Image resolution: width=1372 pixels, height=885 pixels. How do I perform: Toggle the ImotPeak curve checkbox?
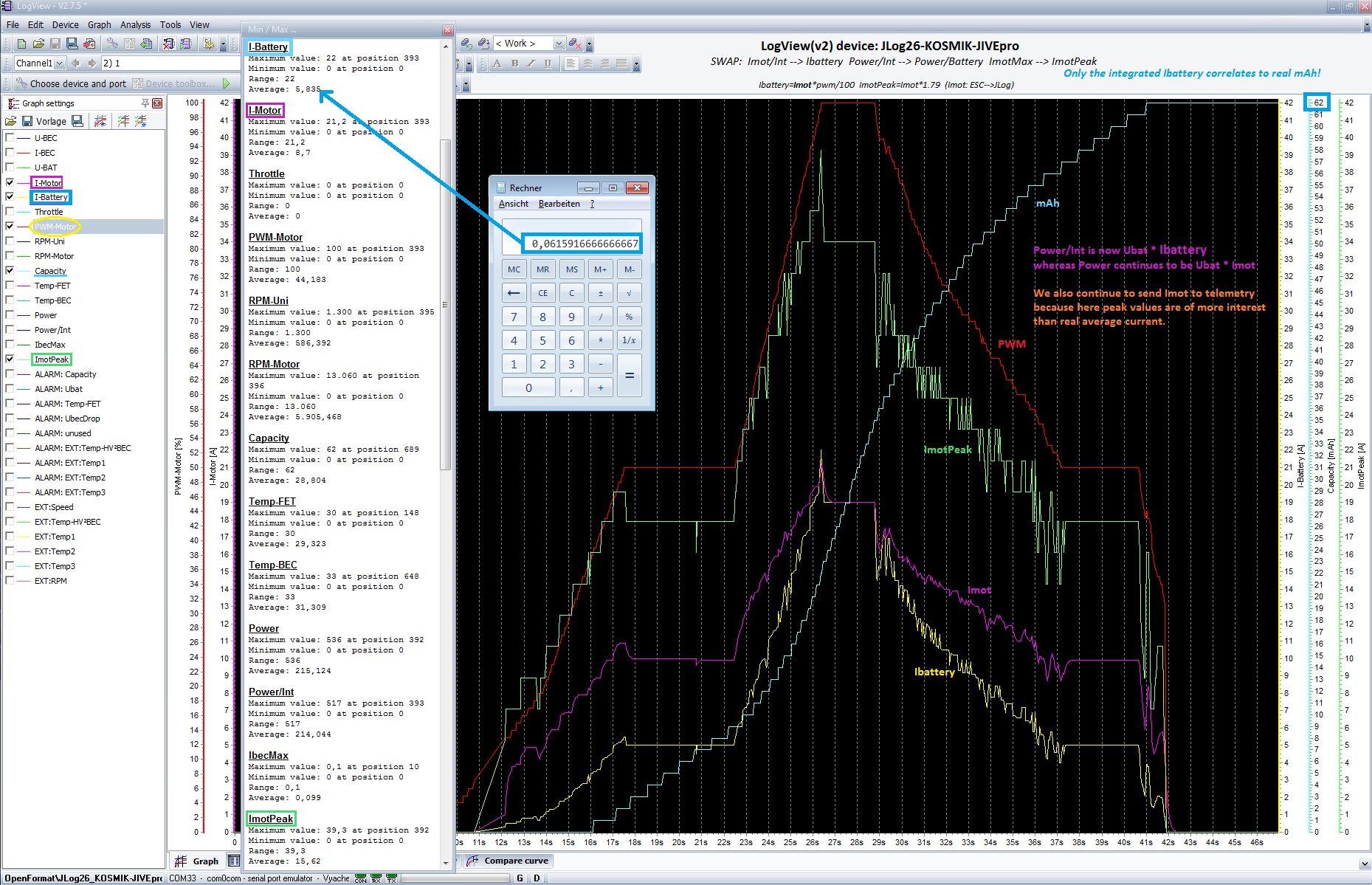(10, 359)
